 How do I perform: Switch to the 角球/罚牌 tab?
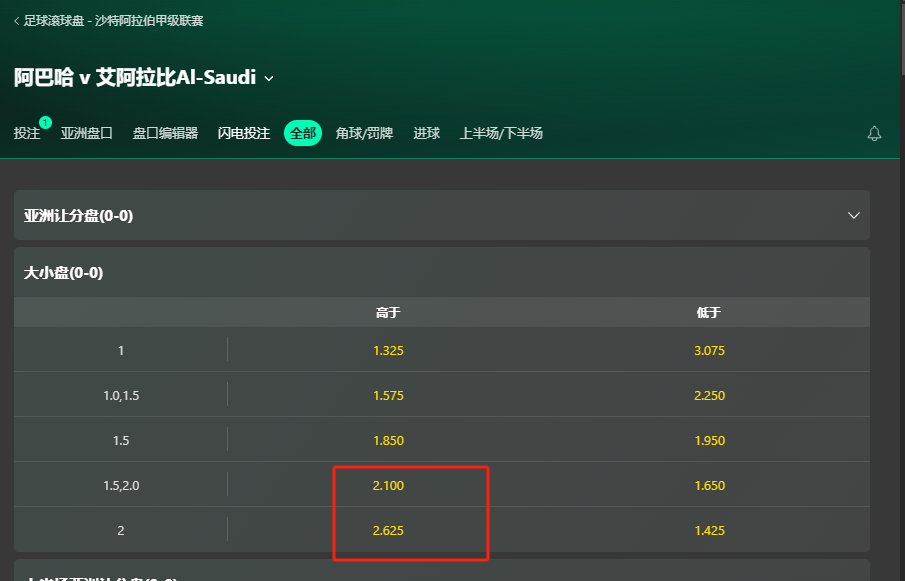pyautogui.click(x=364, y=133)
